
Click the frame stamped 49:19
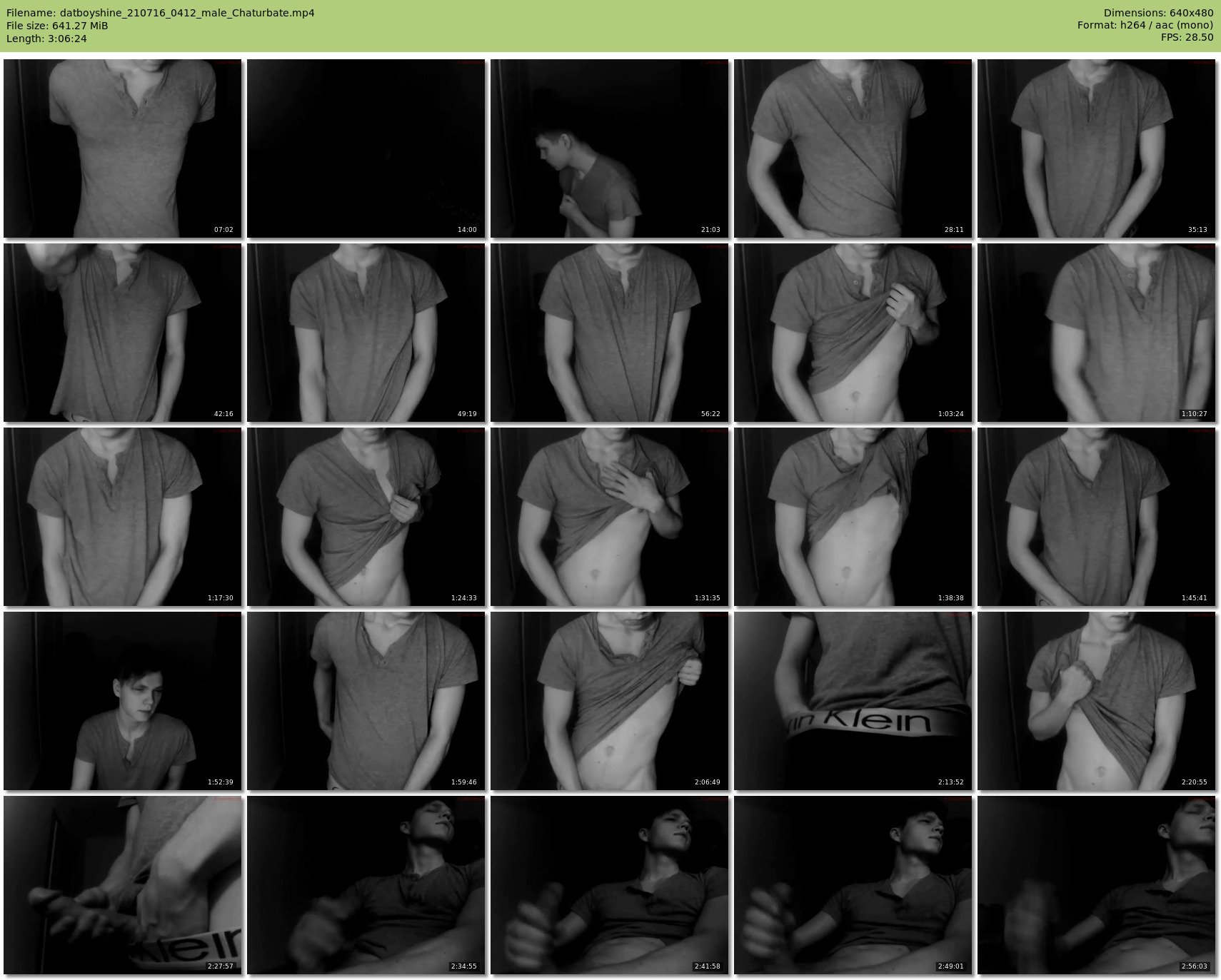coord(366,333)
